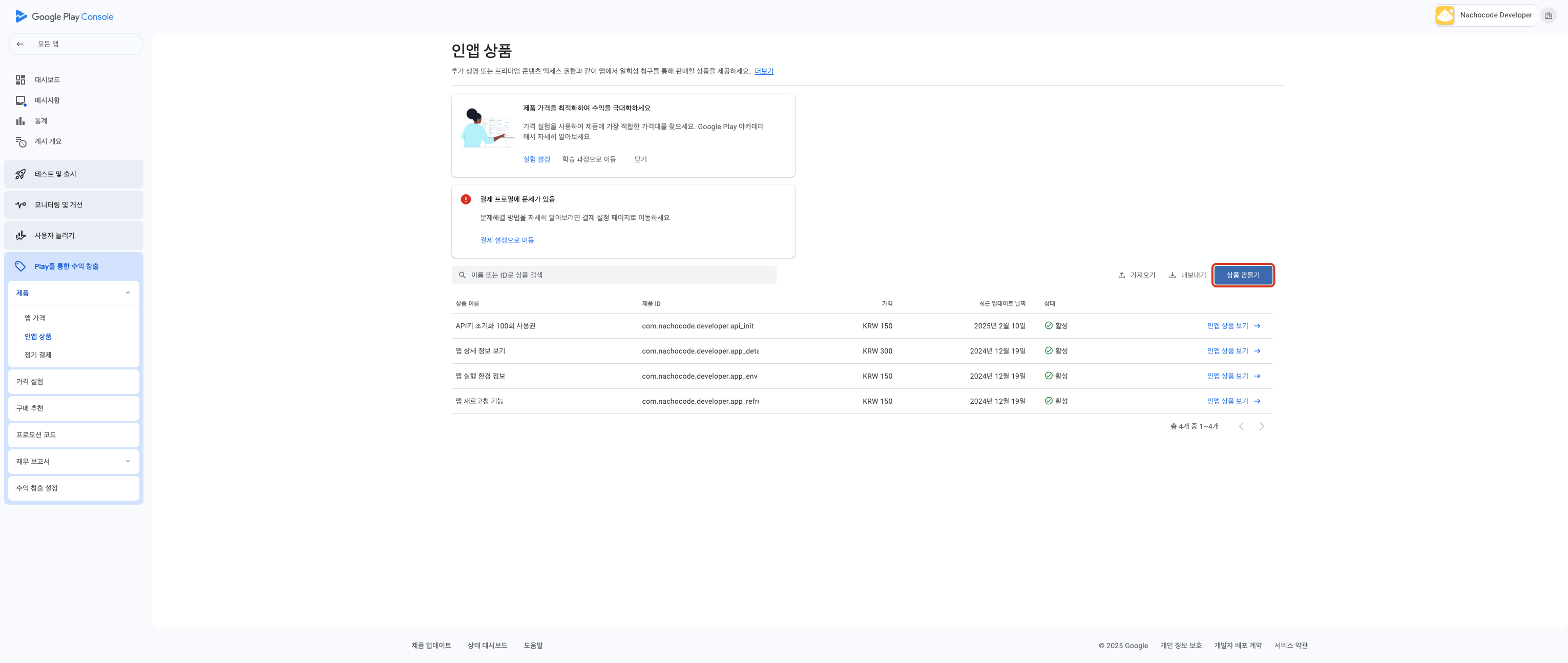1568x663 pixels.
Task: Go to next page of products
Action: [1261, 427]
